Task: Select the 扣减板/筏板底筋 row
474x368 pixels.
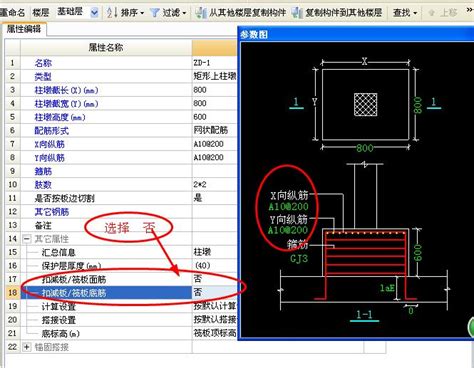Action: (106, 293)
